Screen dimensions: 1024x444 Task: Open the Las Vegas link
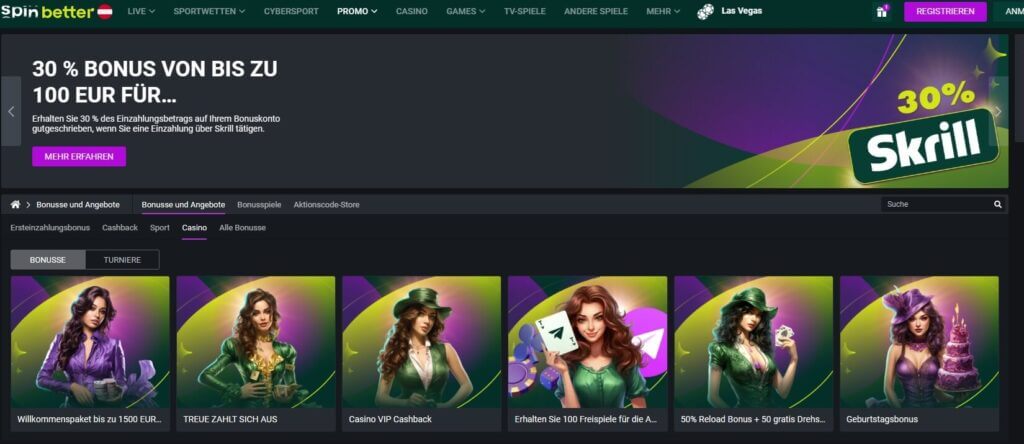(x=741, y=11)
